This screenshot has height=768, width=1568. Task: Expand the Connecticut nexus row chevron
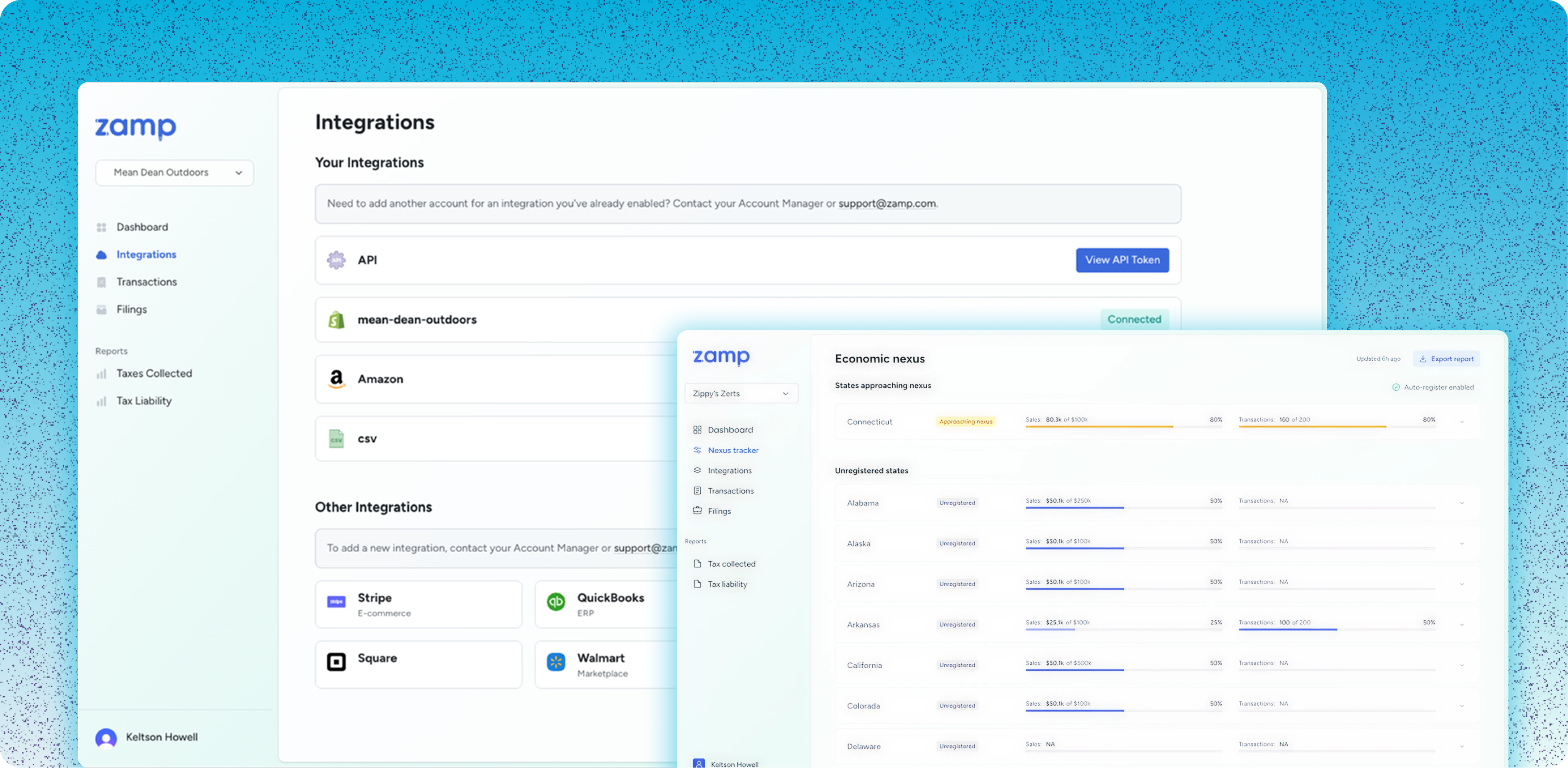pos(1461,422)
